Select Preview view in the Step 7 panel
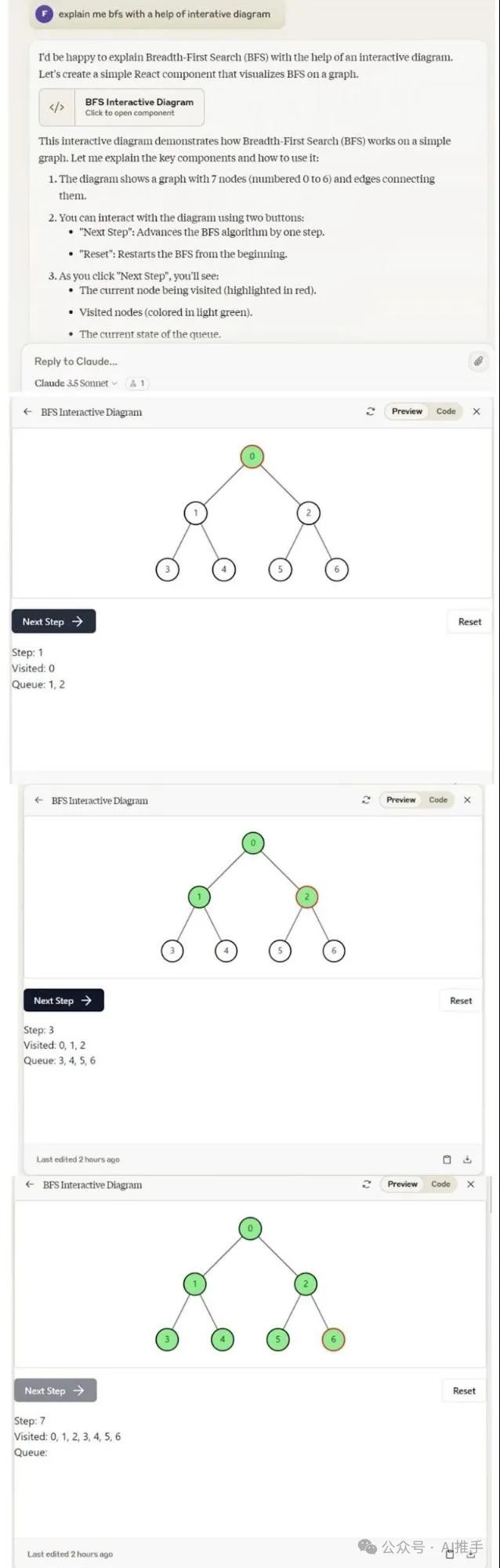500x1568 pixels. [402, 1184]
